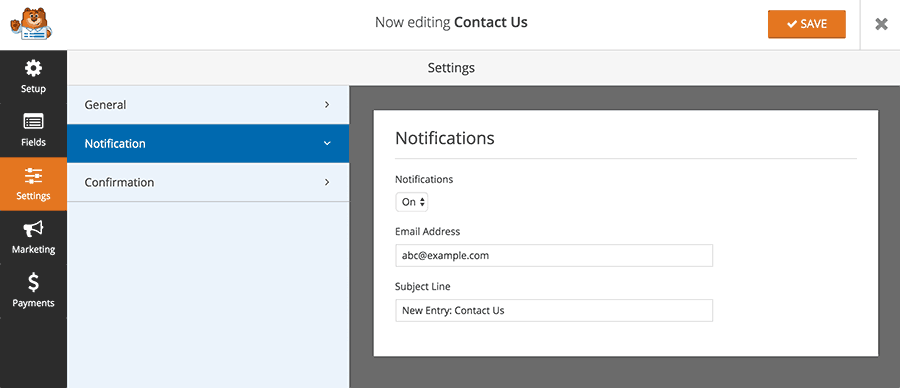
Task: Click the Notifications panel heading
Action: pyautogui.click(x=445, y=138)
